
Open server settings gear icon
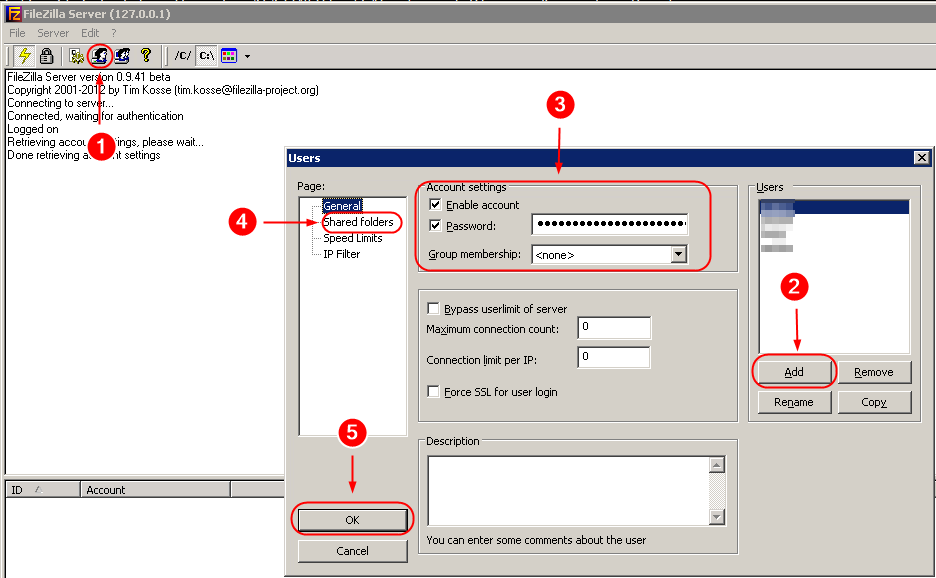[x=76, y=56]
